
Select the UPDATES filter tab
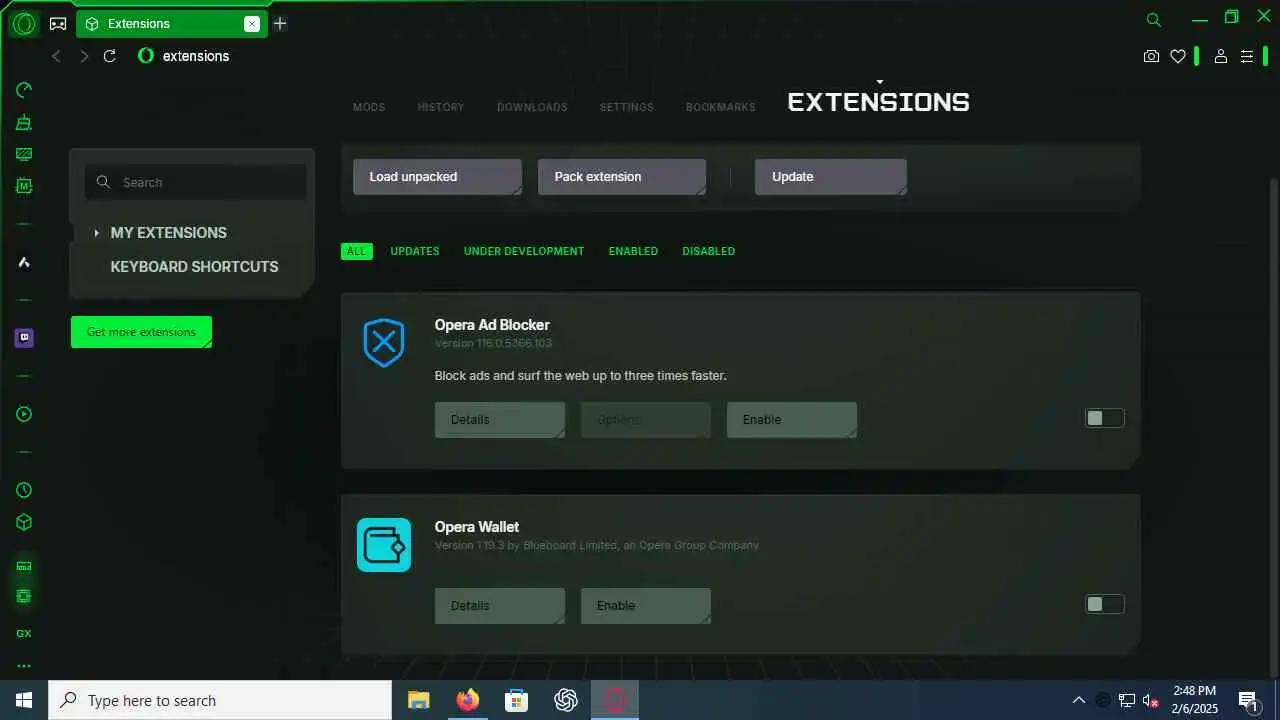point(415,251)
